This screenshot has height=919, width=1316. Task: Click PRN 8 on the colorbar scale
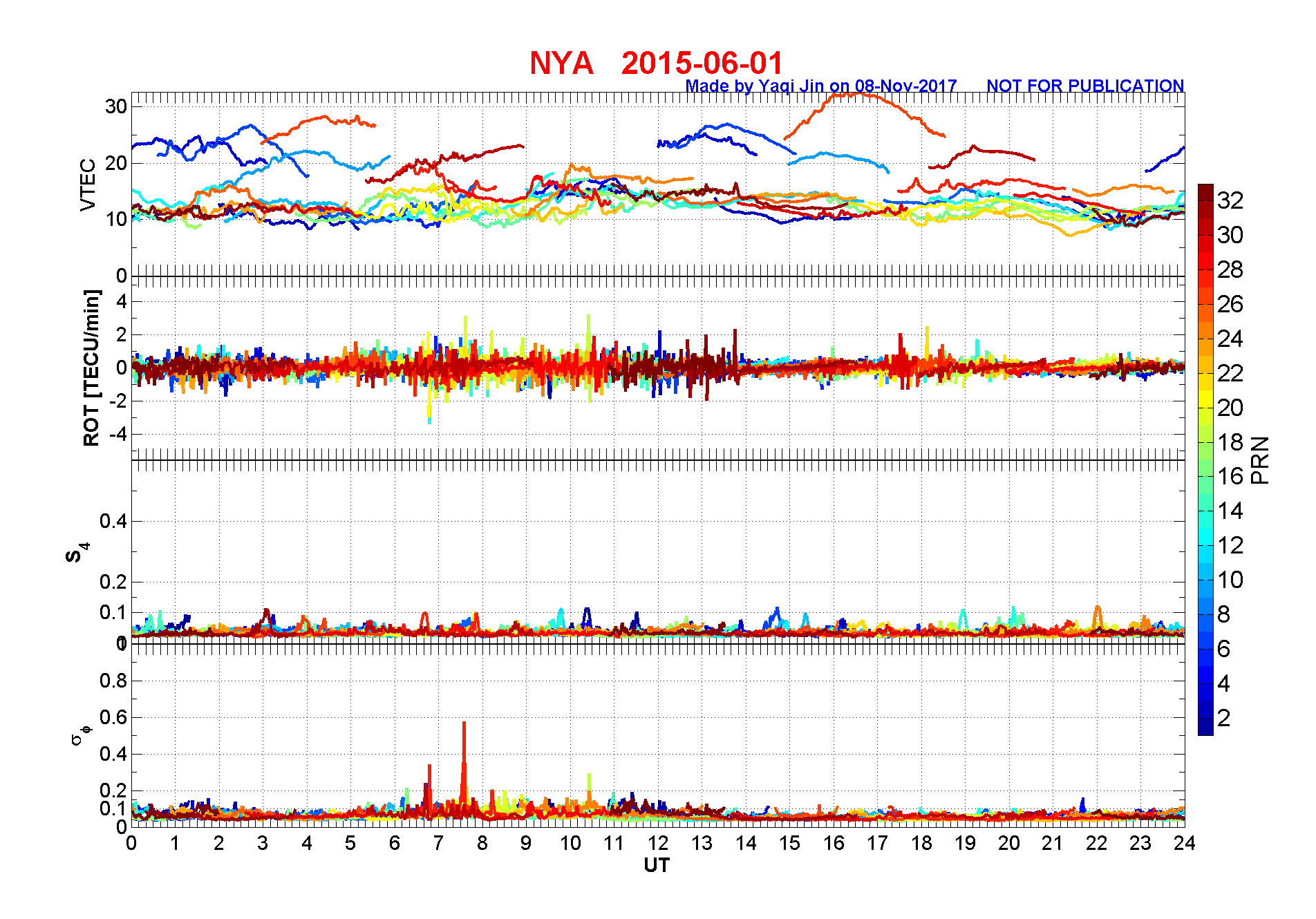pyautogui.click(x=1224, y=614)
